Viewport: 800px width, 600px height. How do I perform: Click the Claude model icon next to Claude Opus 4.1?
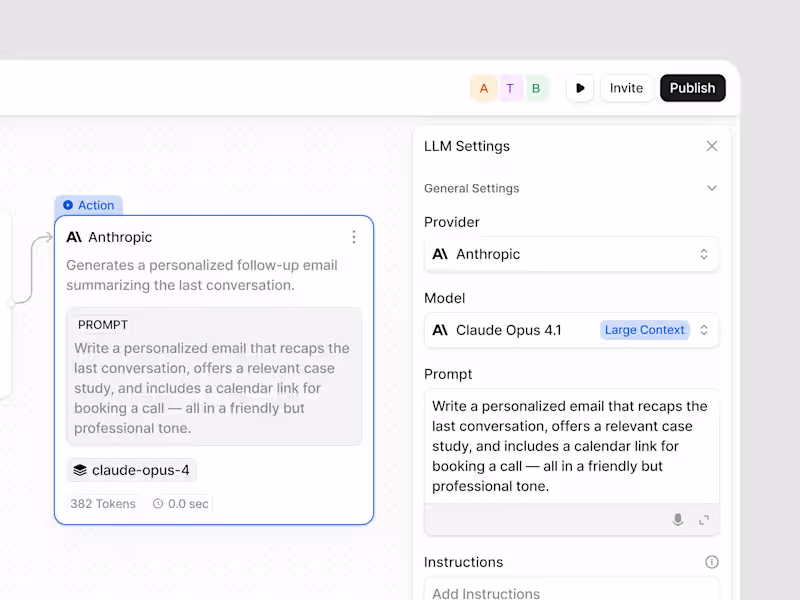(x=440, y=330)
